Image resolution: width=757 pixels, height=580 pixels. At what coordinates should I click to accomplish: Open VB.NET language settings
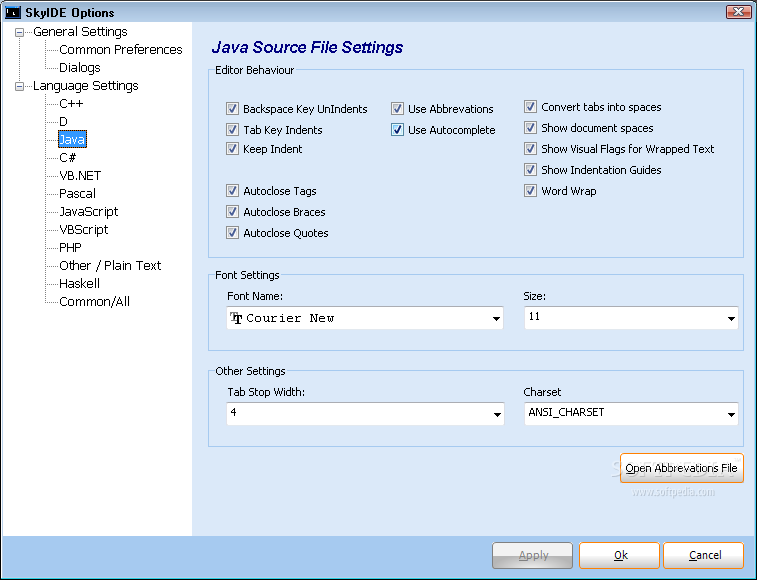coord(80,175)
